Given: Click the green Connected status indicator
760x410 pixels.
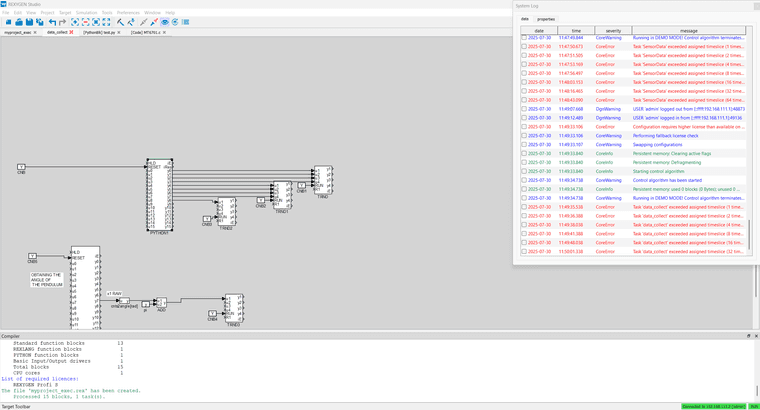Looking at the screenshot, I should coord(713,407).
